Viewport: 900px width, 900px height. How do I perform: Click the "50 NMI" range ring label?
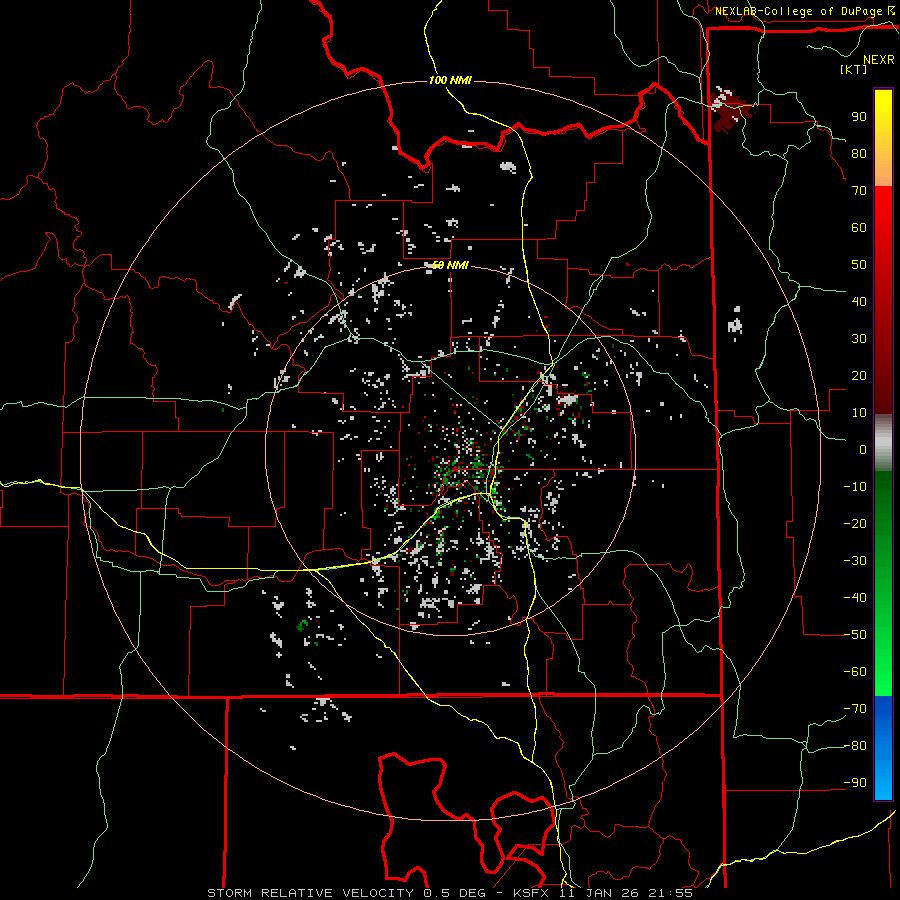450,265
